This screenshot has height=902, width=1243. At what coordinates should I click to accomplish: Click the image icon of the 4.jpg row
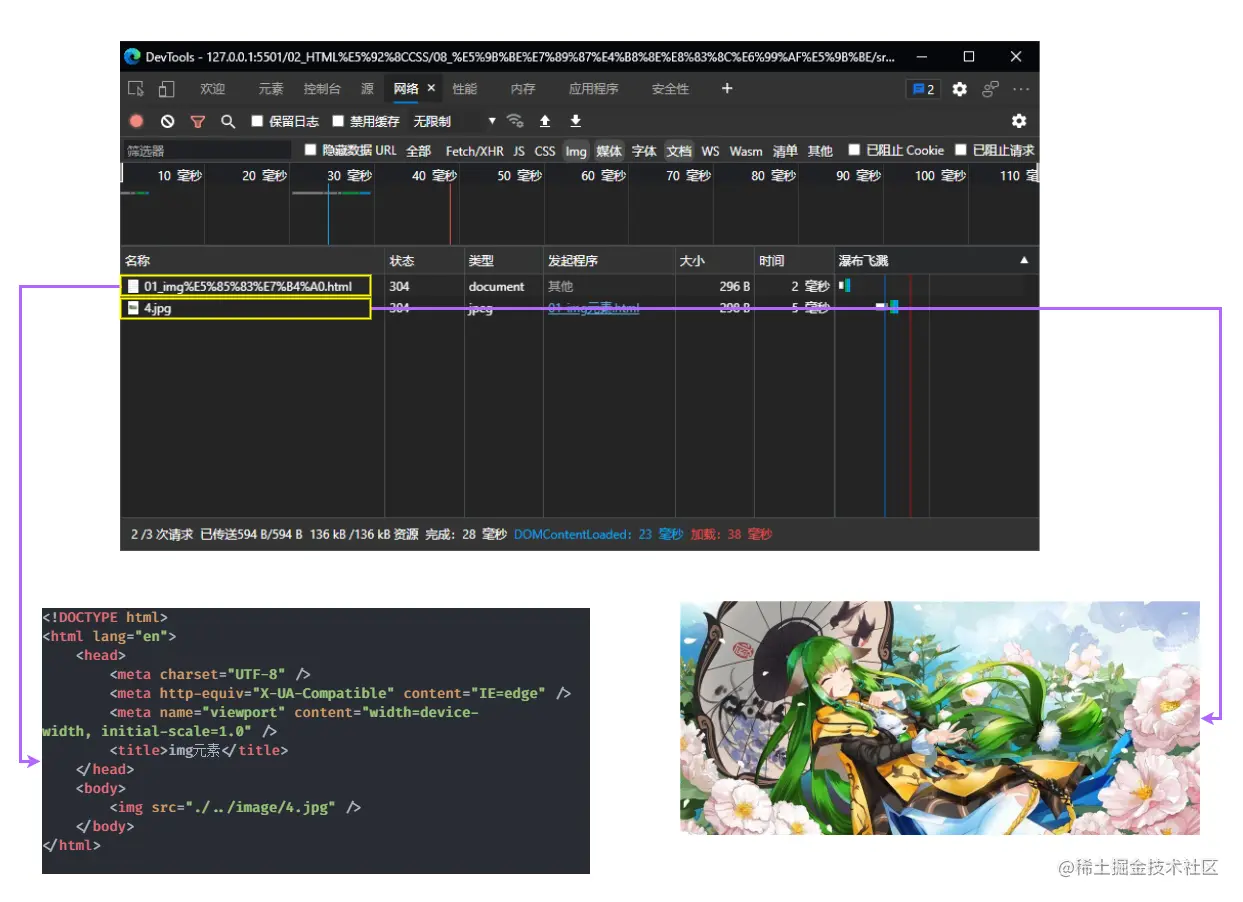tap(134, 309)
